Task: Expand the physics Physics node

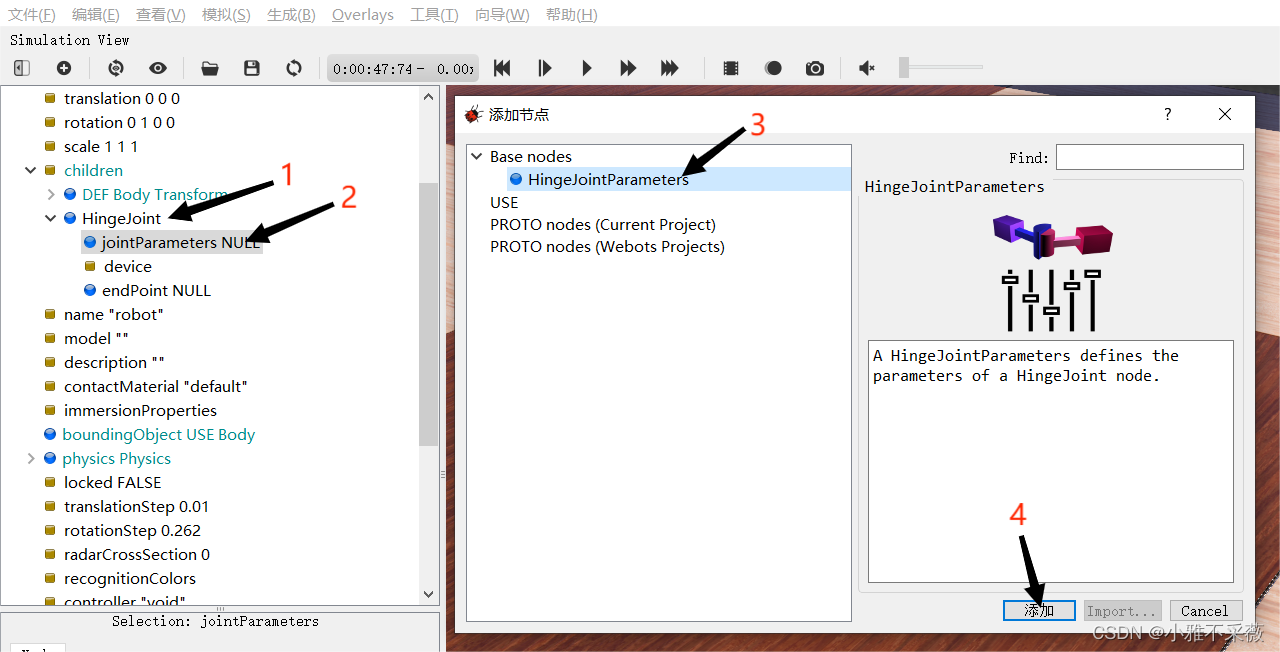Action: (x=31, y=458)
